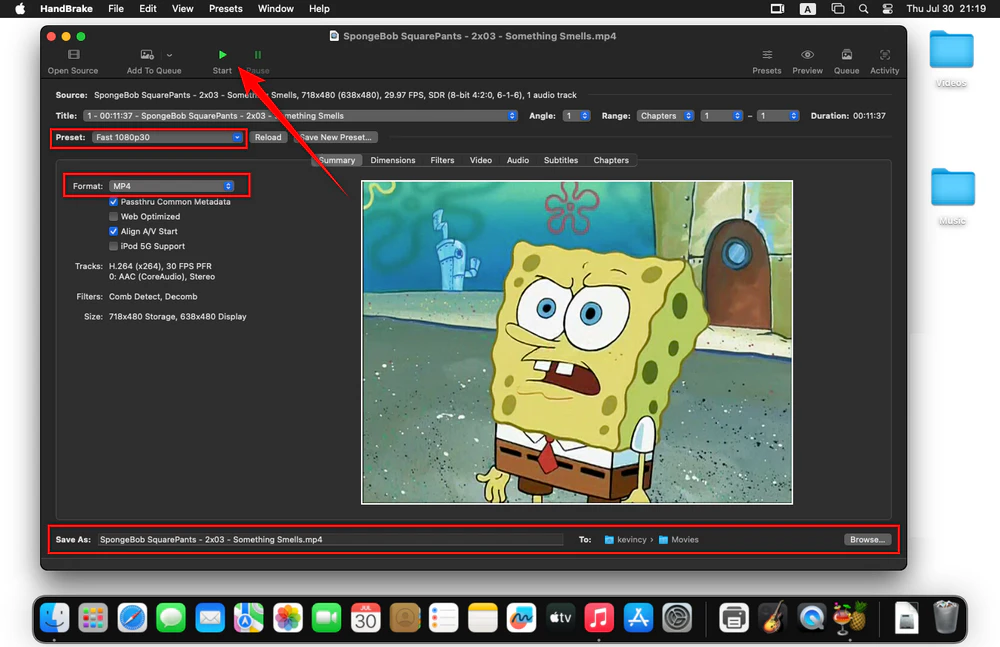Viewport: 1000px width, 647px height.
Task: Open Launchpad from the Dock
Action: point(93,618)
